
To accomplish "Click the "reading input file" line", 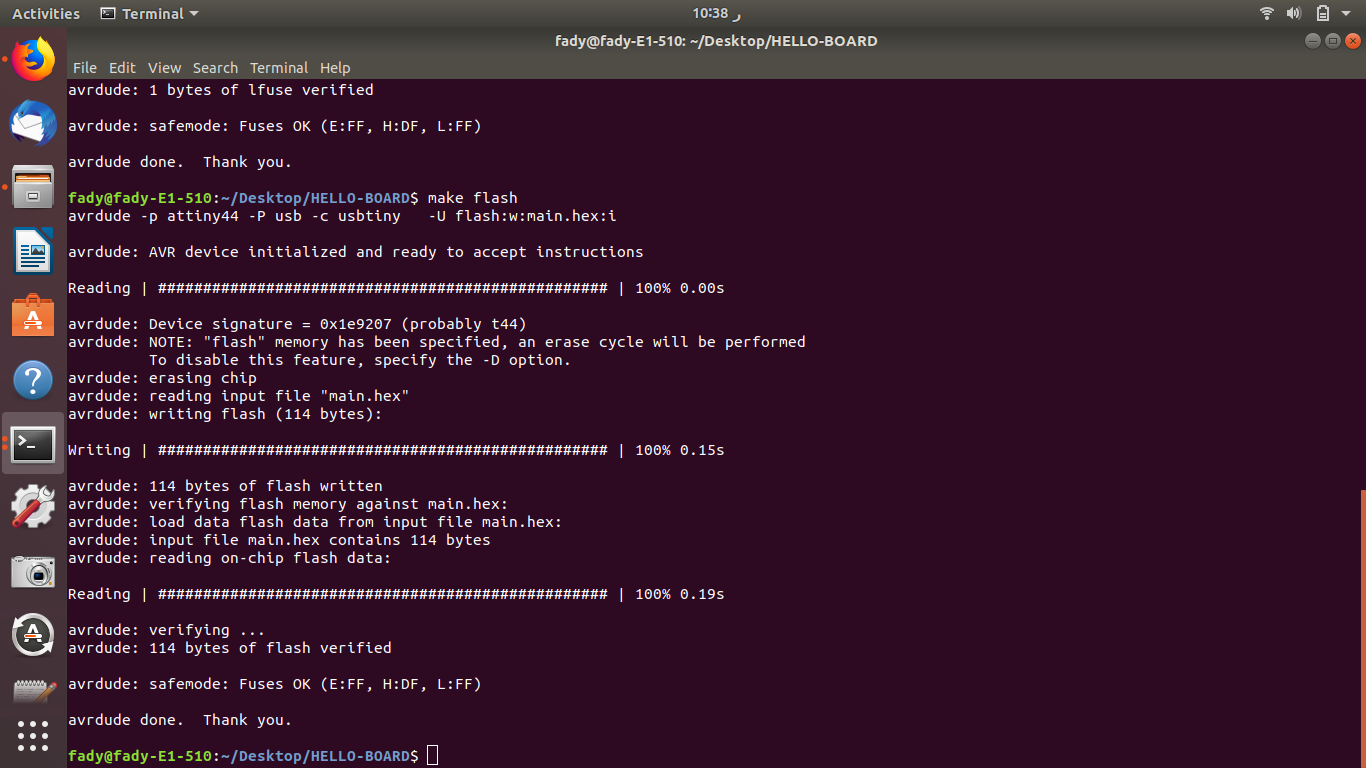I will (x=239, y=396).
